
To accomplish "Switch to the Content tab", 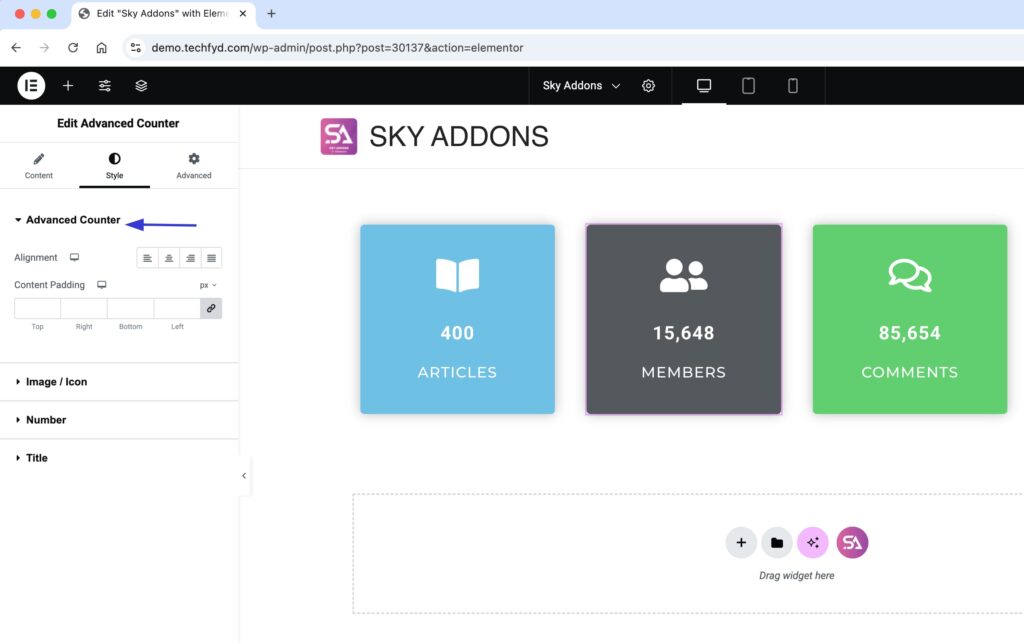I will coord(39,166).
